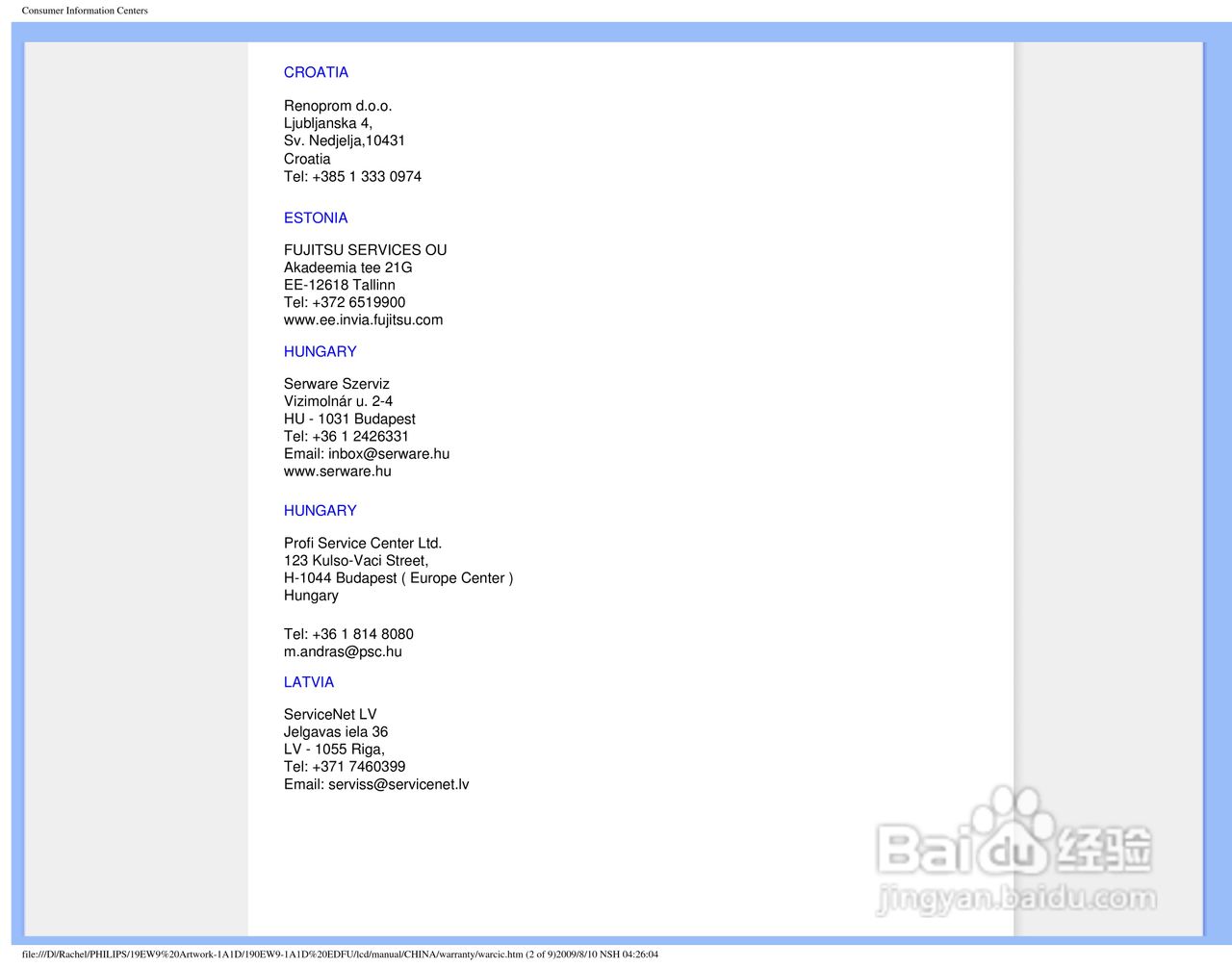1232x967 pixels.
Task: Click the email serviss@servicenet.lv line
Action: coord(376,784)
